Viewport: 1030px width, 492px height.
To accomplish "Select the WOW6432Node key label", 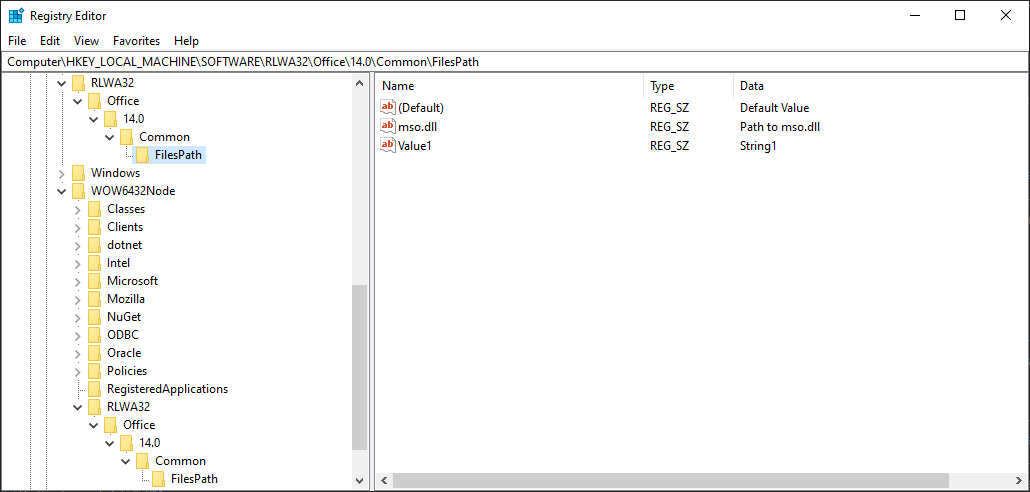I will 133,191.
